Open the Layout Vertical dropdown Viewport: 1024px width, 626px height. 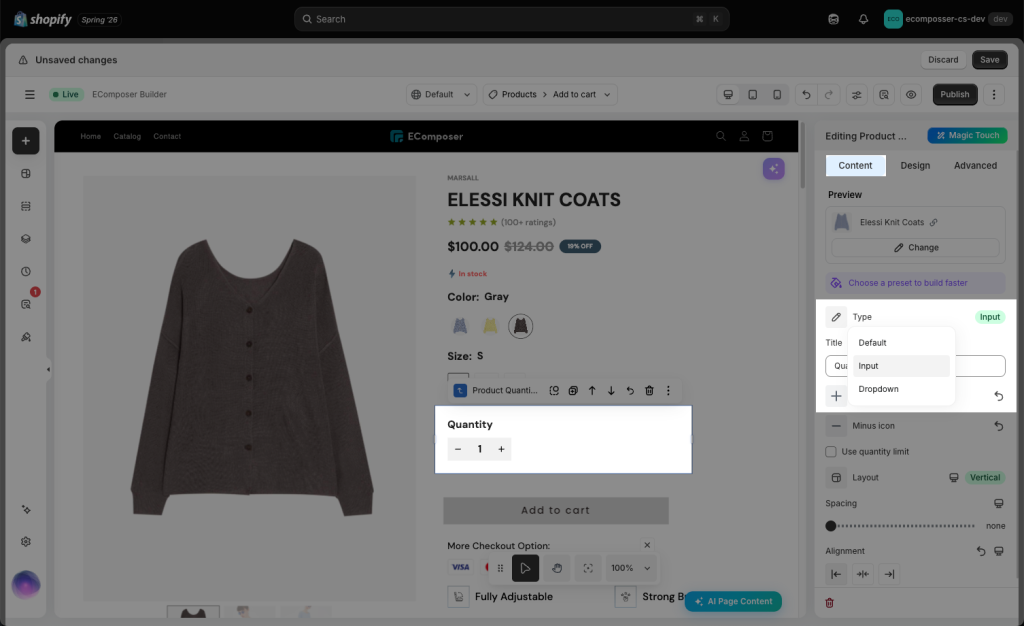(985, 478)
